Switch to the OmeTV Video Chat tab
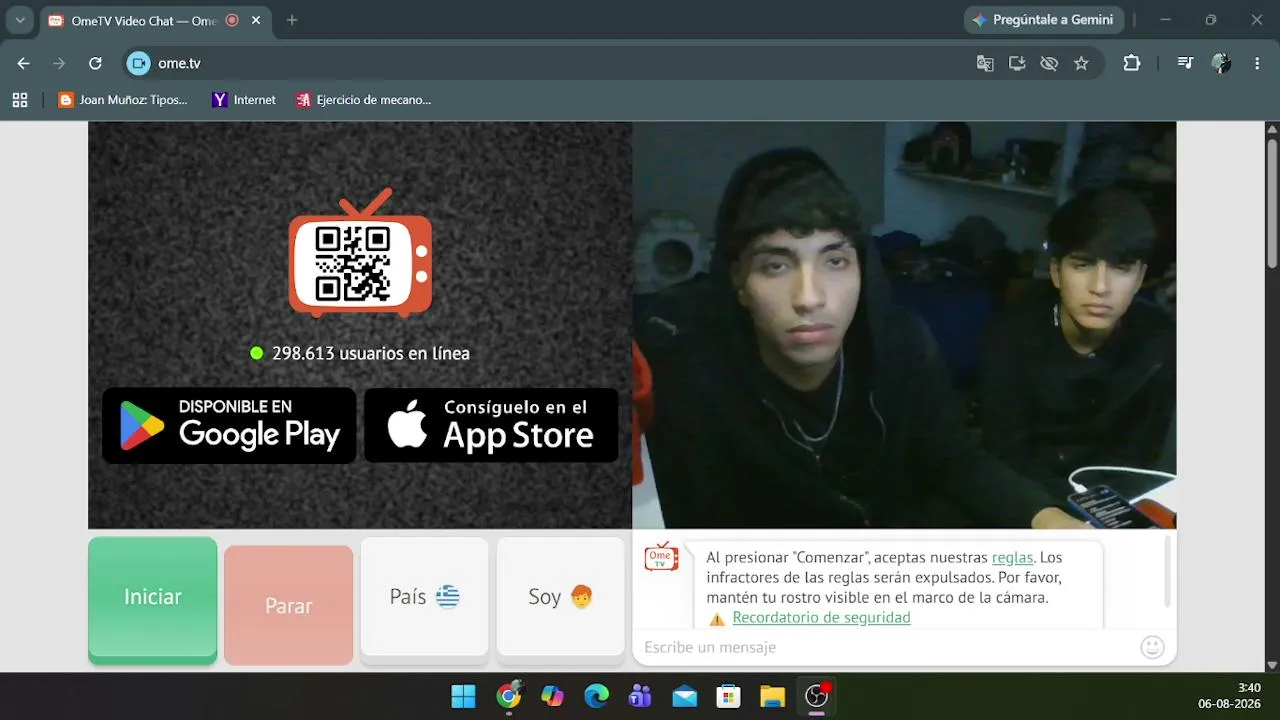1280x720 pixels. (x=143, y=20)
